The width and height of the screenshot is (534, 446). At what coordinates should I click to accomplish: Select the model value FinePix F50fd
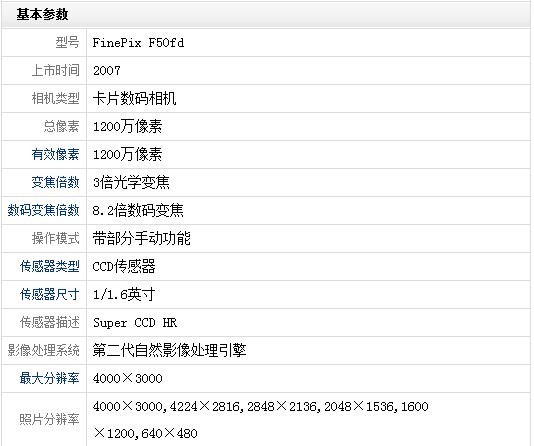[x=138, y=43]
